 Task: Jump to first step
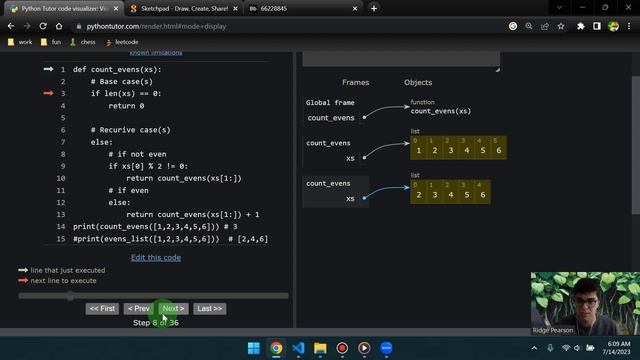[102, 309]
